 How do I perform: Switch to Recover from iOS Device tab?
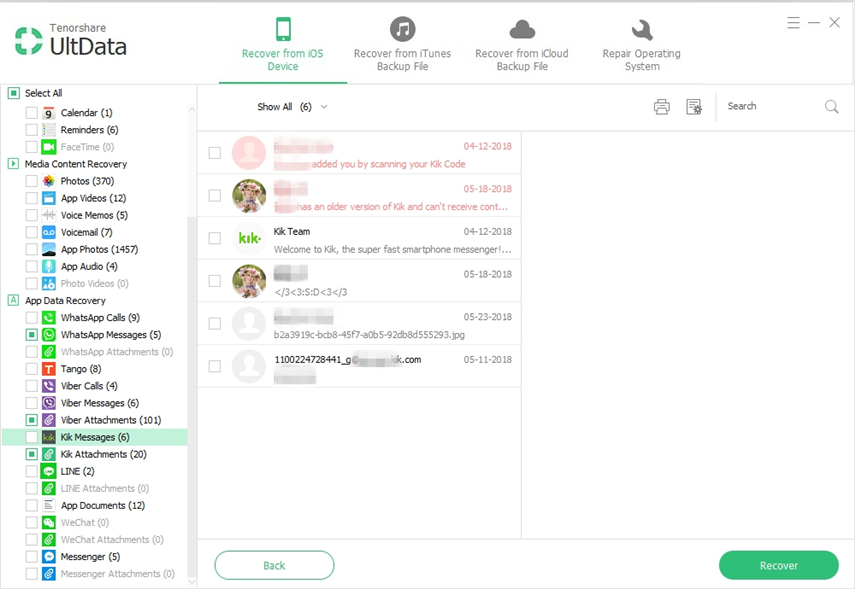pos(282,45)
